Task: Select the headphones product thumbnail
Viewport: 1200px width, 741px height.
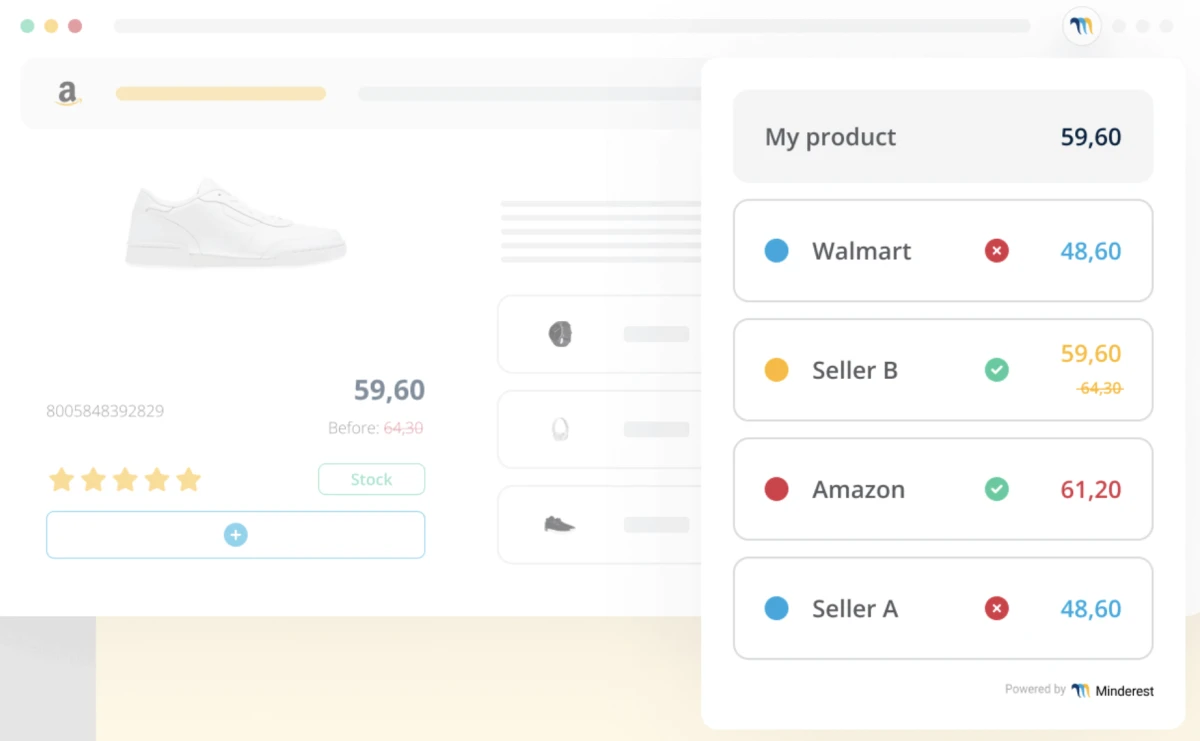Action: coord(560,429)
